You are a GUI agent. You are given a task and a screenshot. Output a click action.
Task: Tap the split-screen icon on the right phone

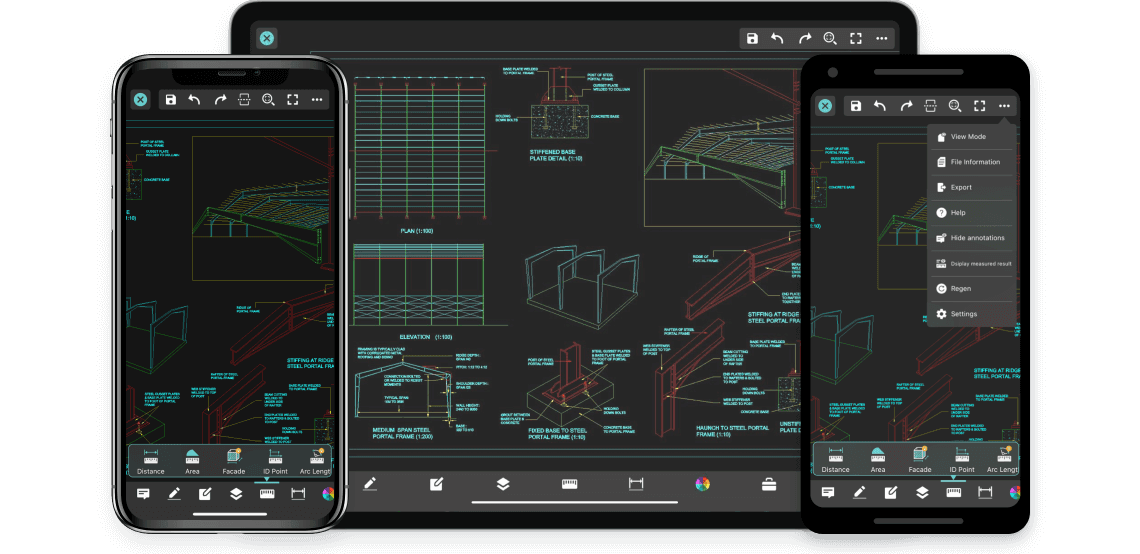[930, 105]
